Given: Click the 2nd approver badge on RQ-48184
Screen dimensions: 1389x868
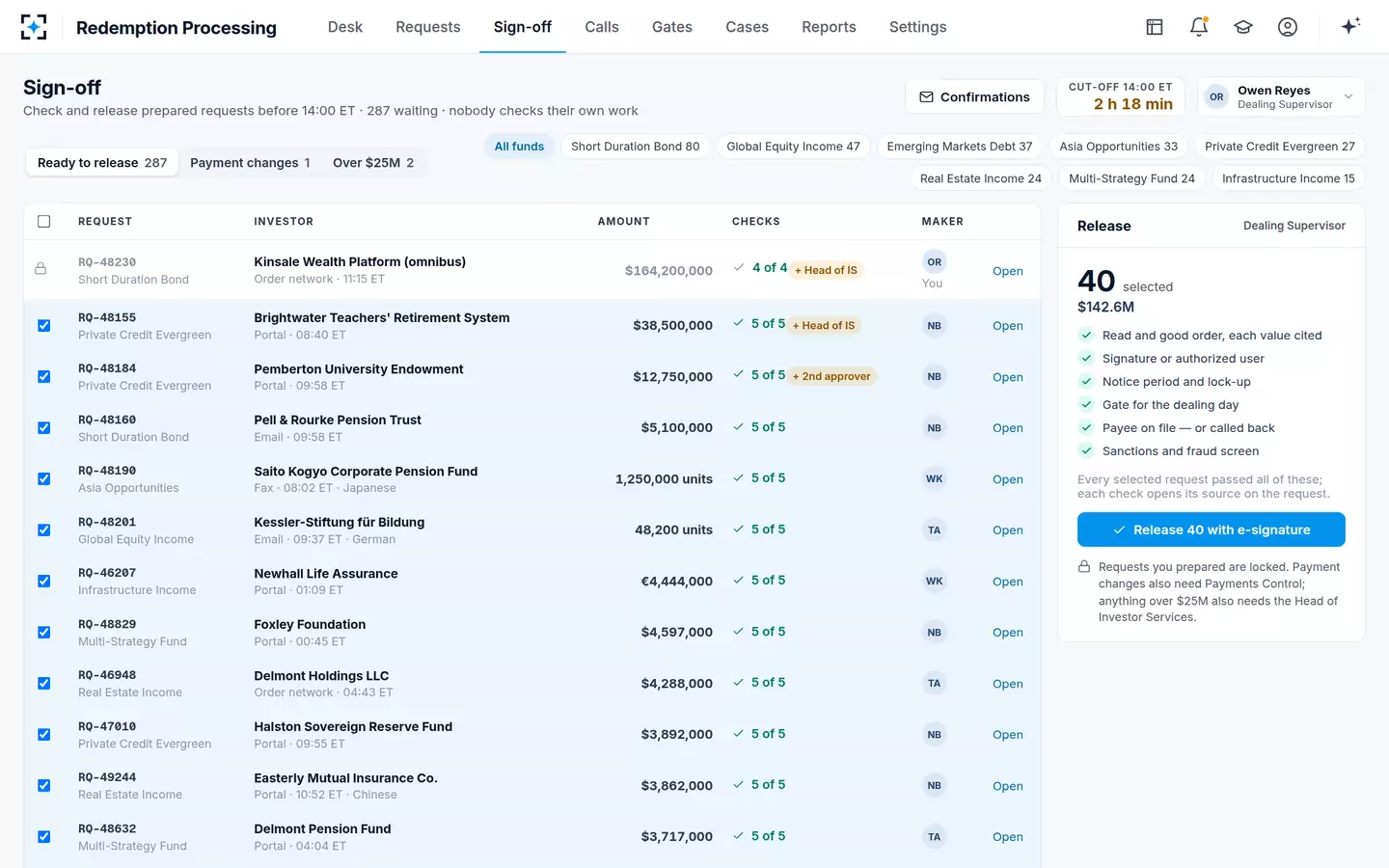Looking at the screenshot, I should (x=831, y=376).
